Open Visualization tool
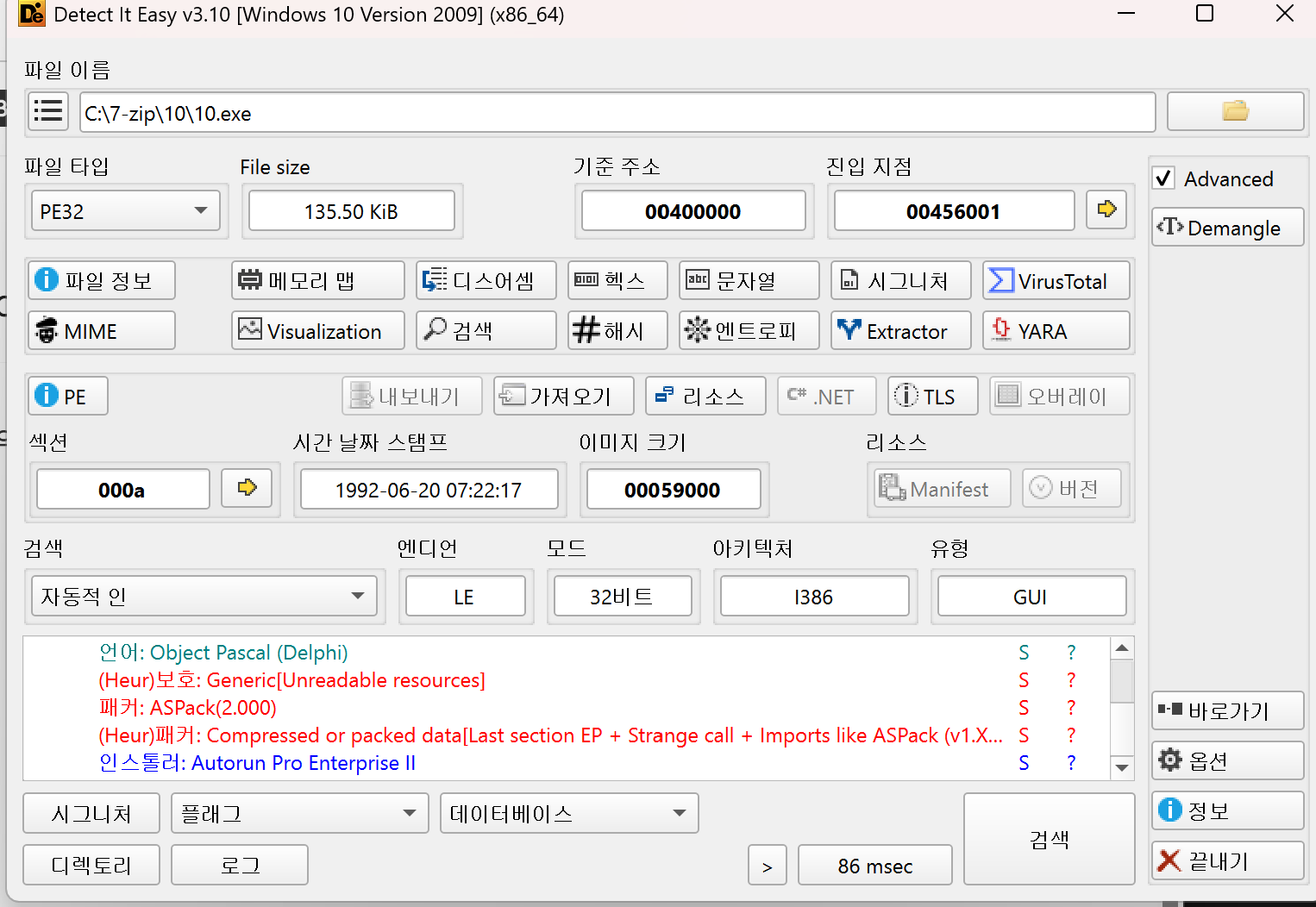 click(317, 330)
